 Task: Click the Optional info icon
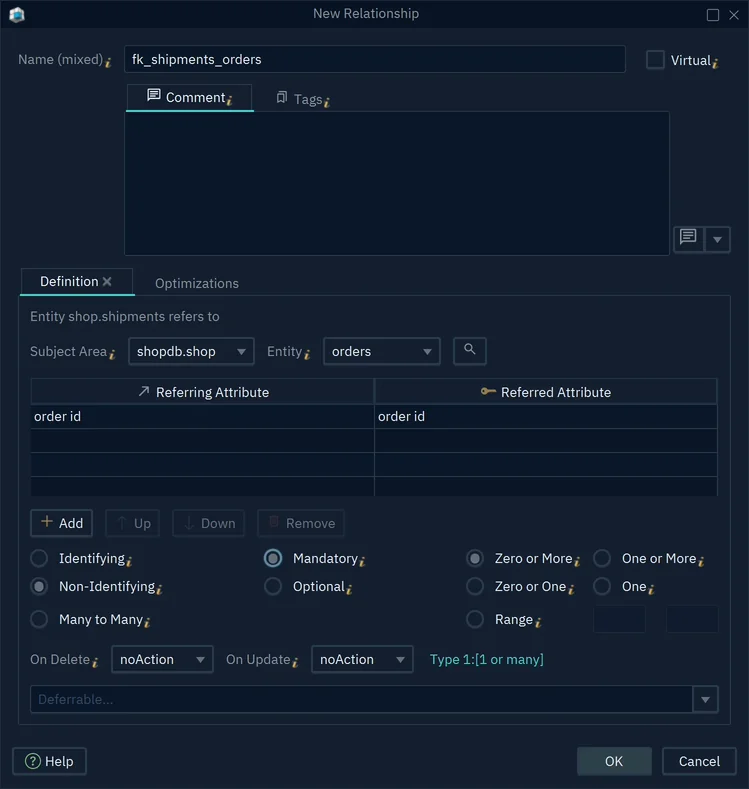tap(349, 589)
